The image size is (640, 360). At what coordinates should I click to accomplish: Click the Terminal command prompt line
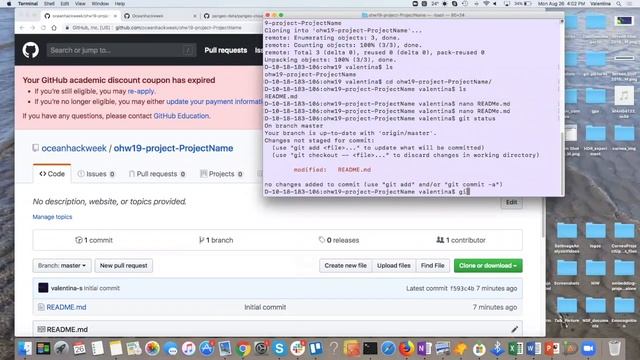367,192
